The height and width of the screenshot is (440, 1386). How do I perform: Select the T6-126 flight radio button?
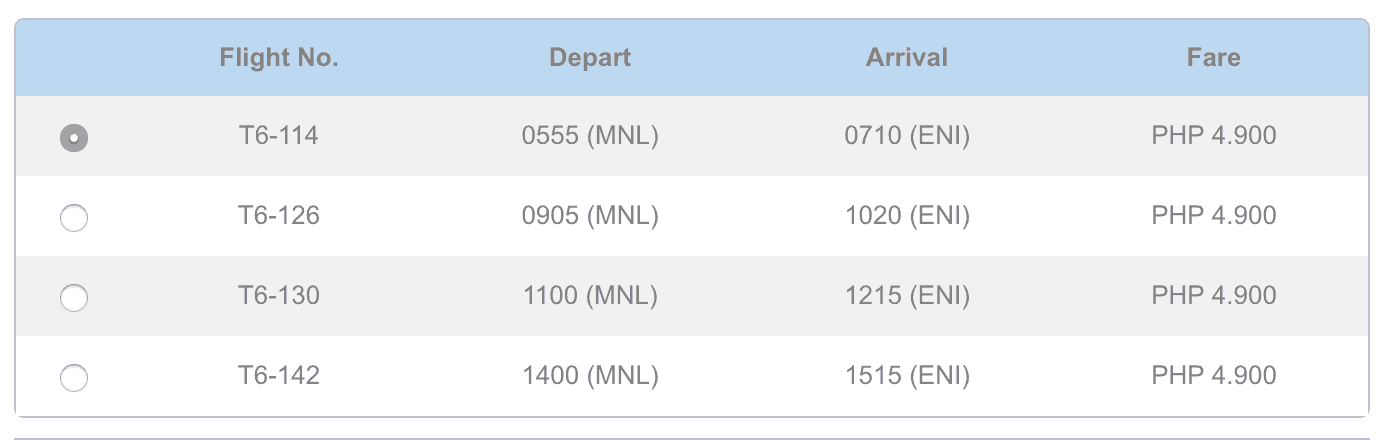74,218
